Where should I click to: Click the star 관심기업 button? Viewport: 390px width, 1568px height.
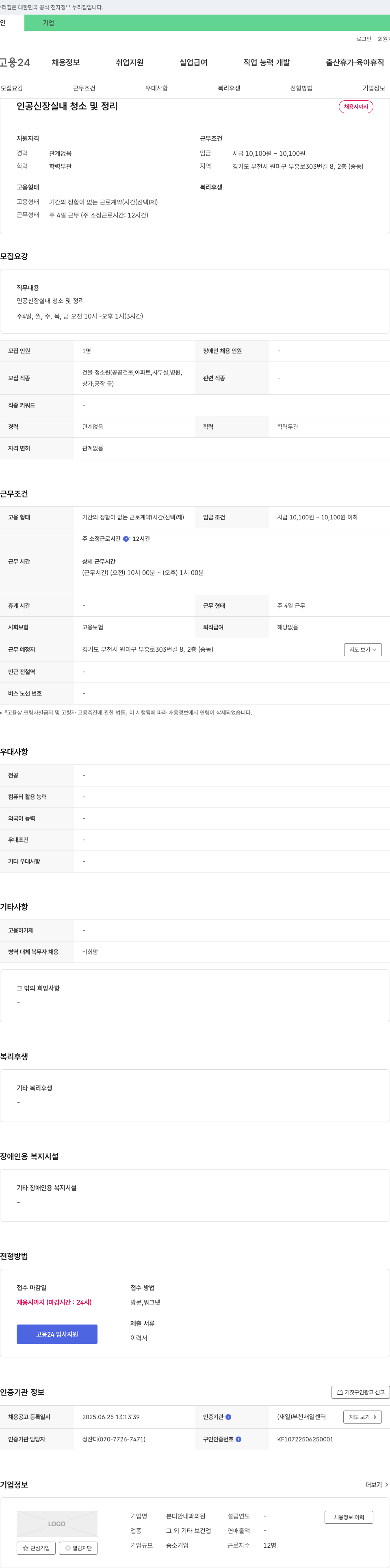coord(36,1548)
